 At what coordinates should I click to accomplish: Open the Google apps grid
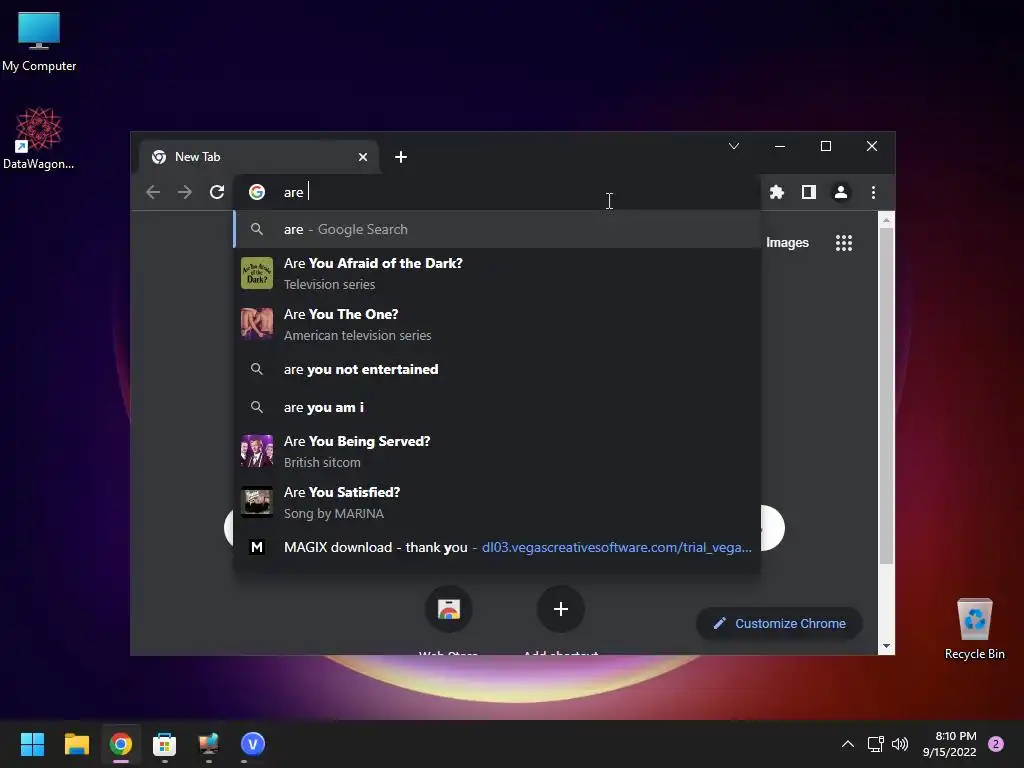click(844, 243)
